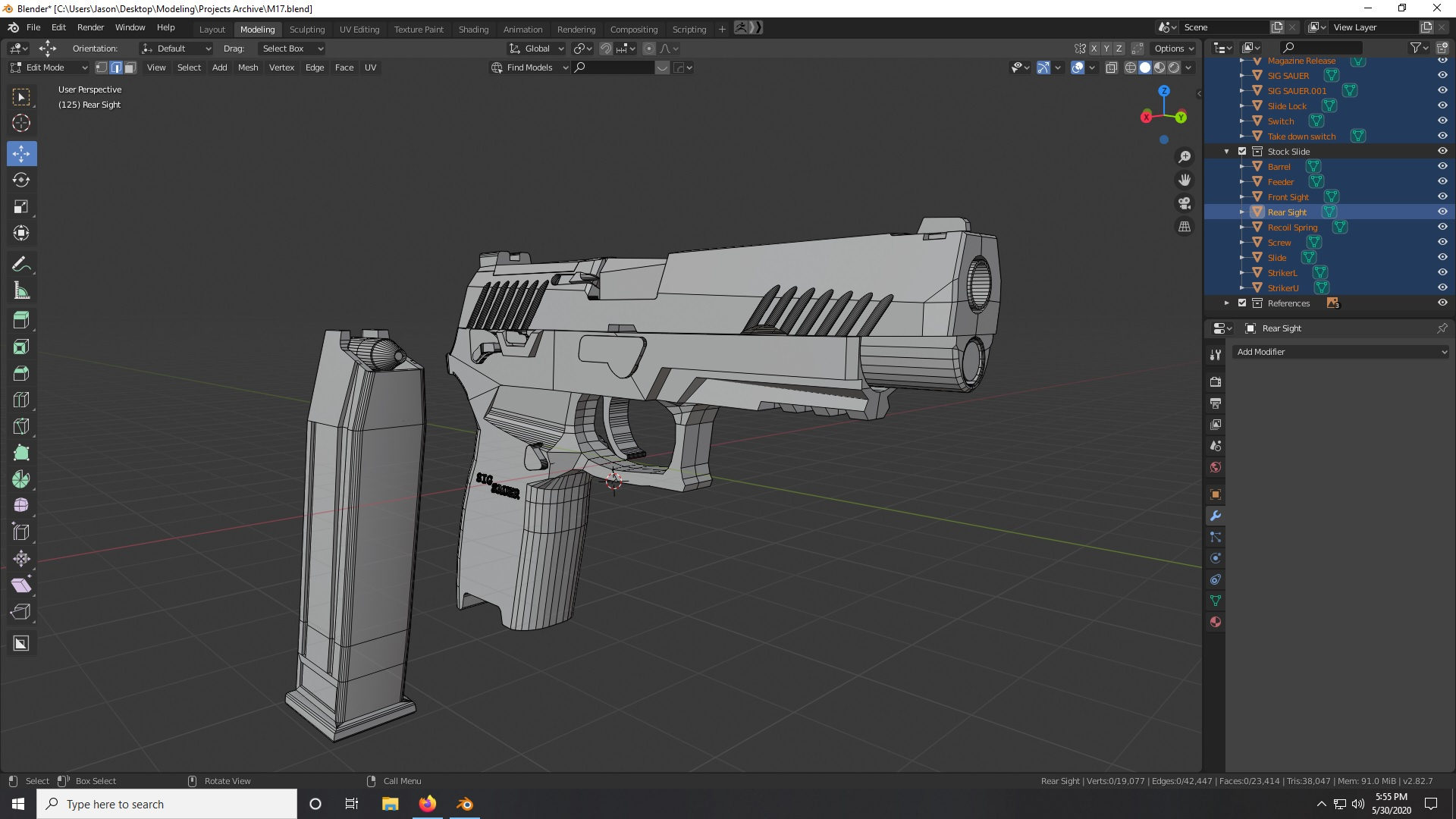Click the Pan view hand gizmo
The height and width of the screenshot is (819, 1456).
coord(1185,180)
